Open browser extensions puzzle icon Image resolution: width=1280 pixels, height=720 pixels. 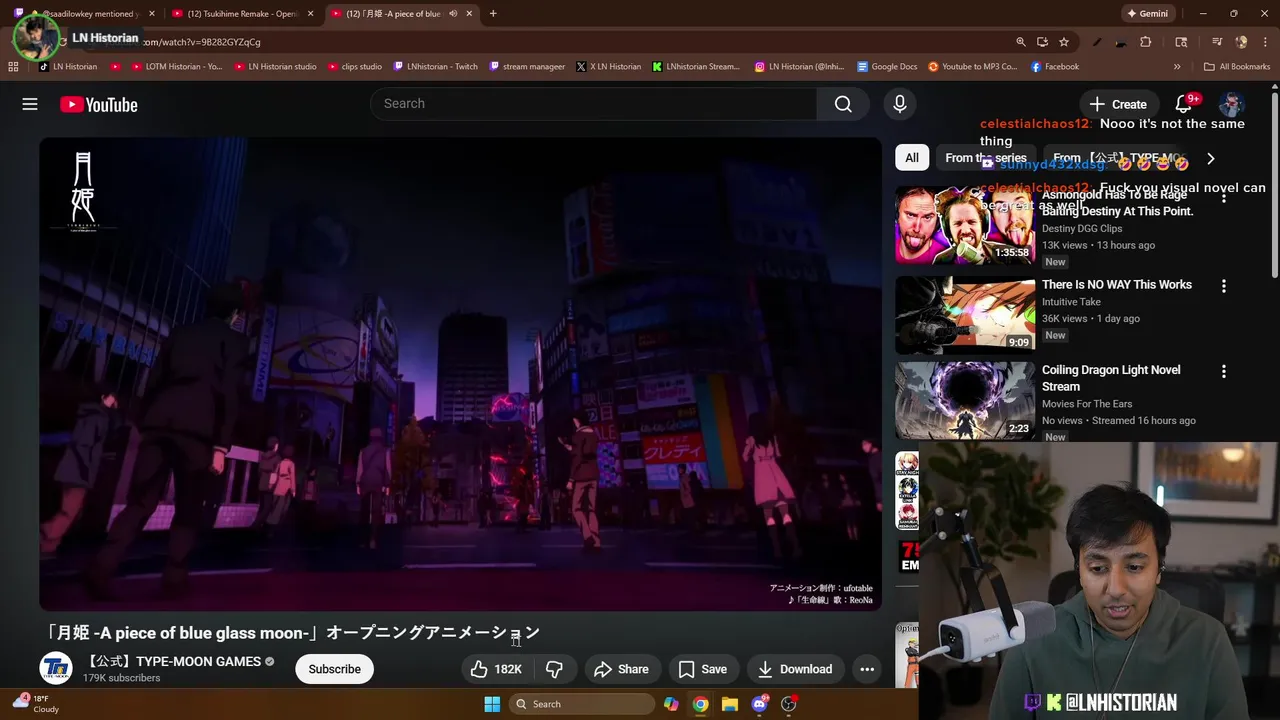click(1146, 42)
